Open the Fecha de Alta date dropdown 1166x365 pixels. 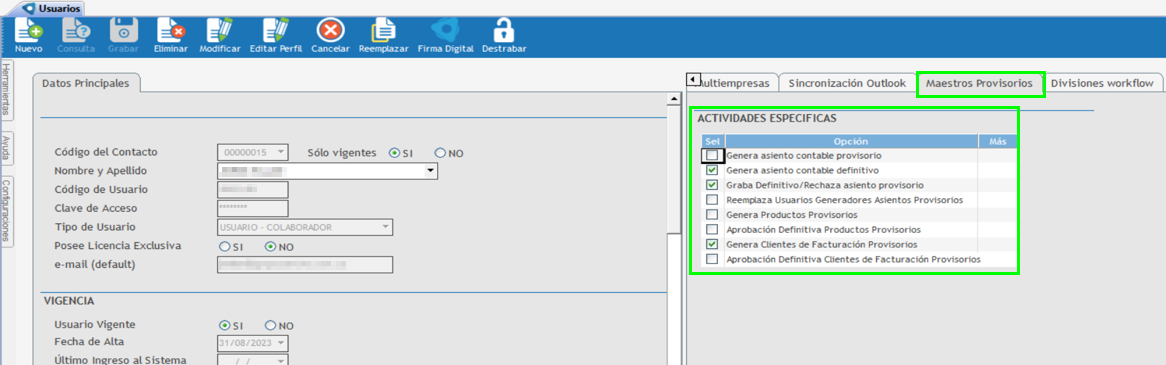coord(280,343)
